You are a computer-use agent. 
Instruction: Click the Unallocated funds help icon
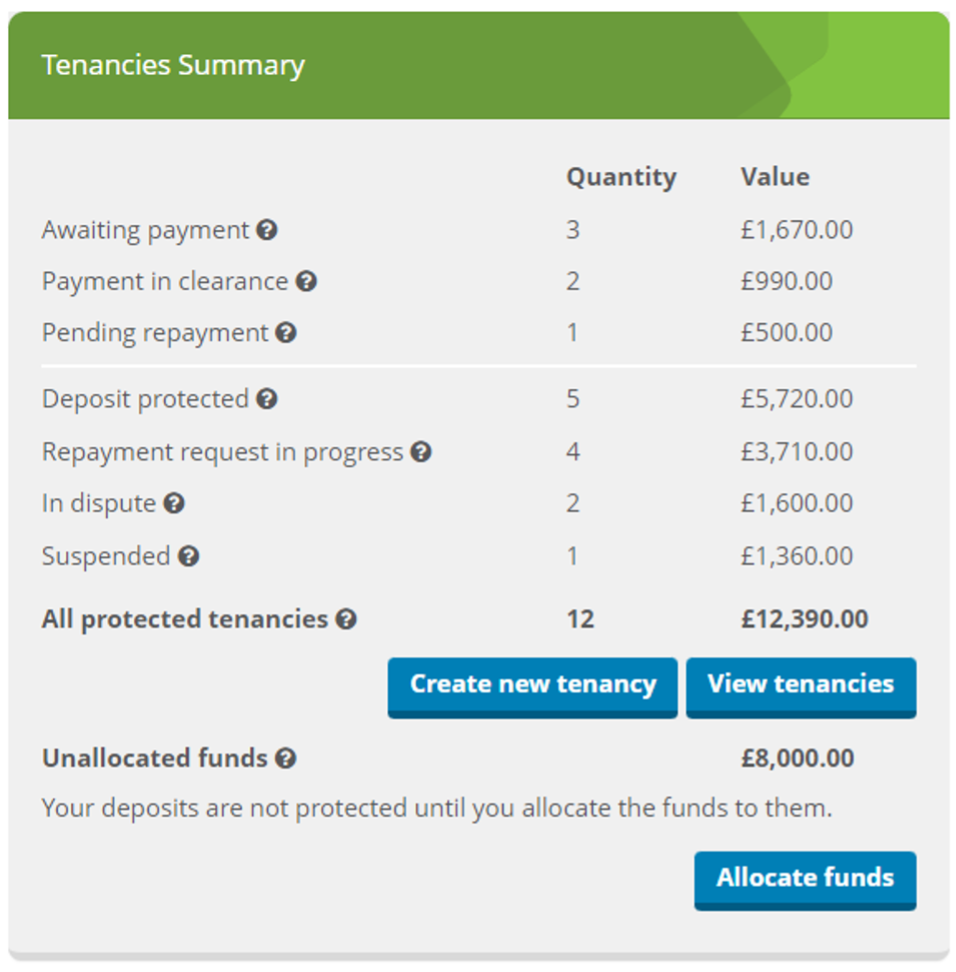point(286,758)
